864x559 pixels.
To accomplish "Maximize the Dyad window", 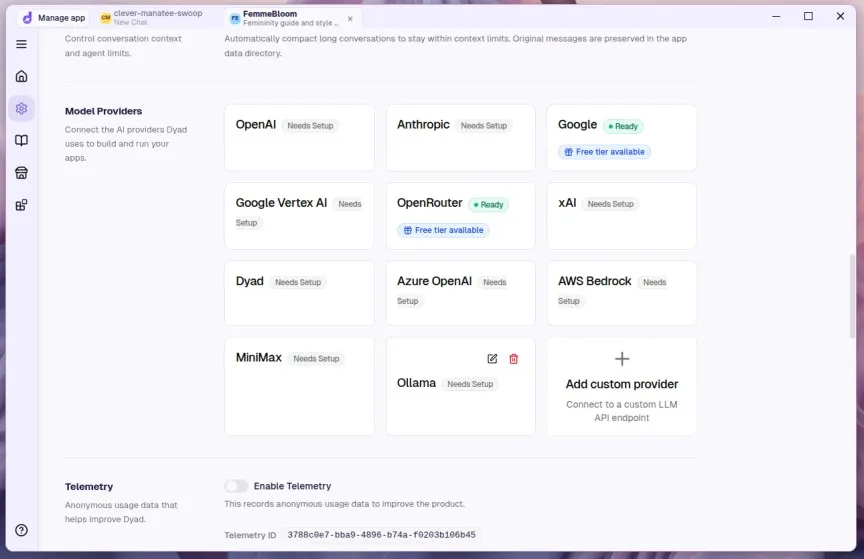I will [x=808, y=17].
